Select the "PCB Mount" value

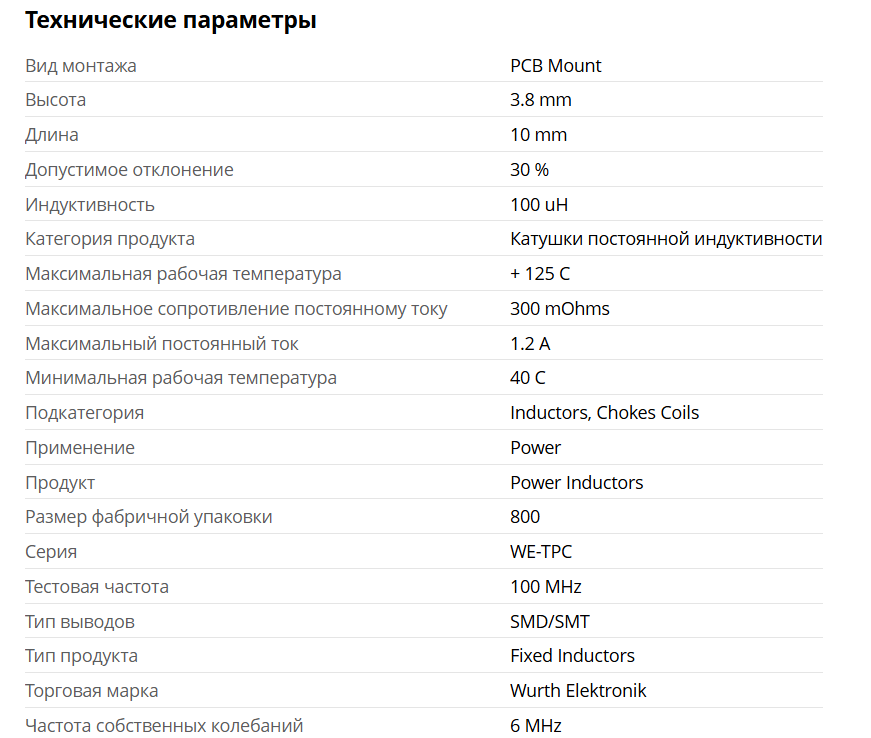tap(556, 66)
